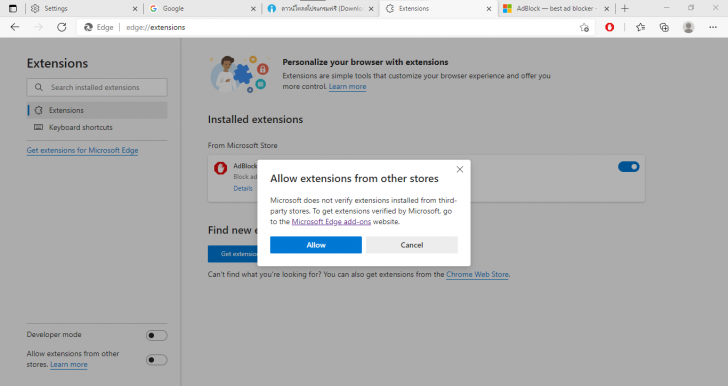Add page to favorites star icon
This screenshot has width=728, height=386.
585,27
